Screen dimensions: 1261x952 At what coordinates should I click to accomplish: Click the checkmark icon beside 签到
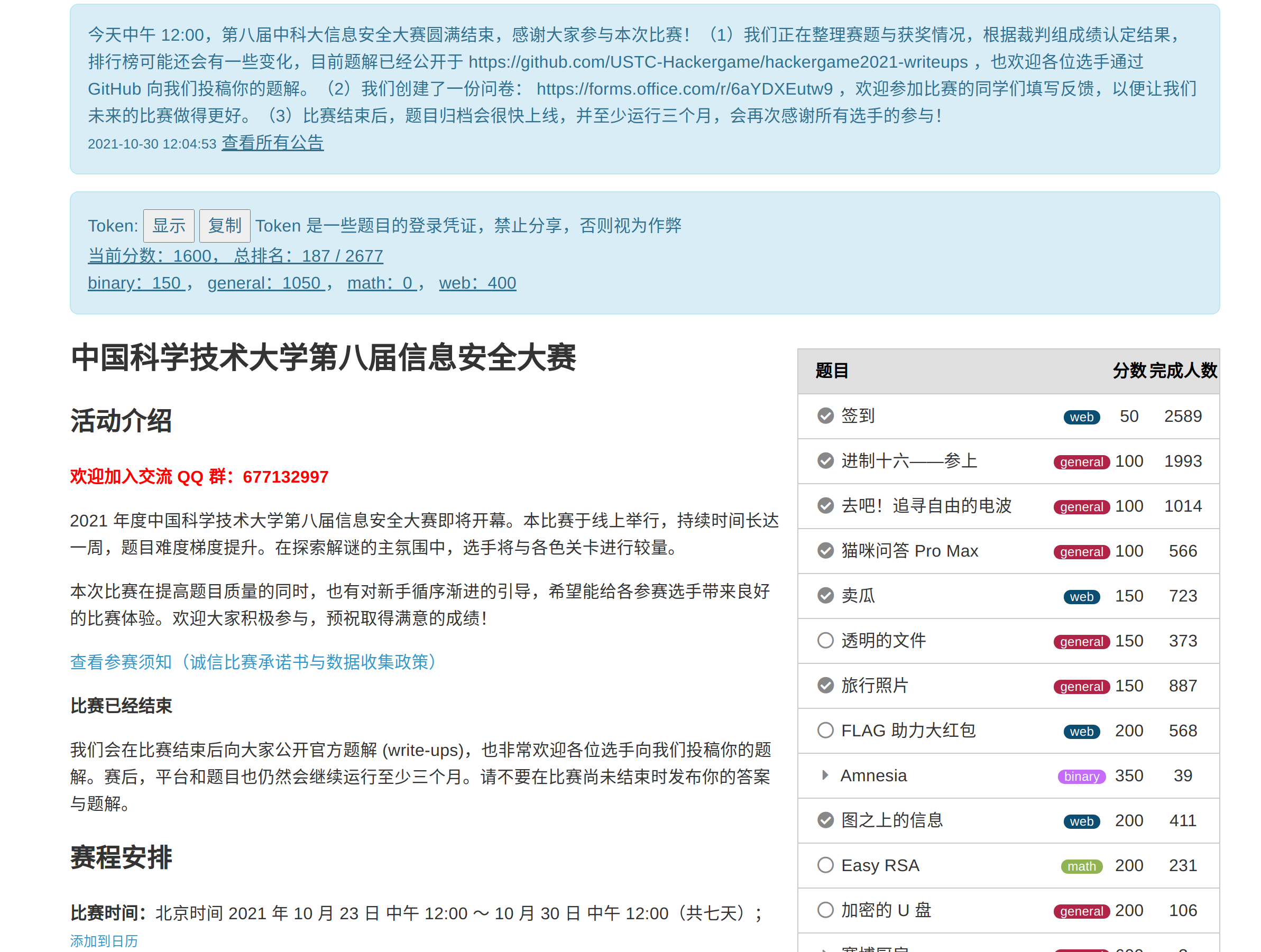click(825, 415)
